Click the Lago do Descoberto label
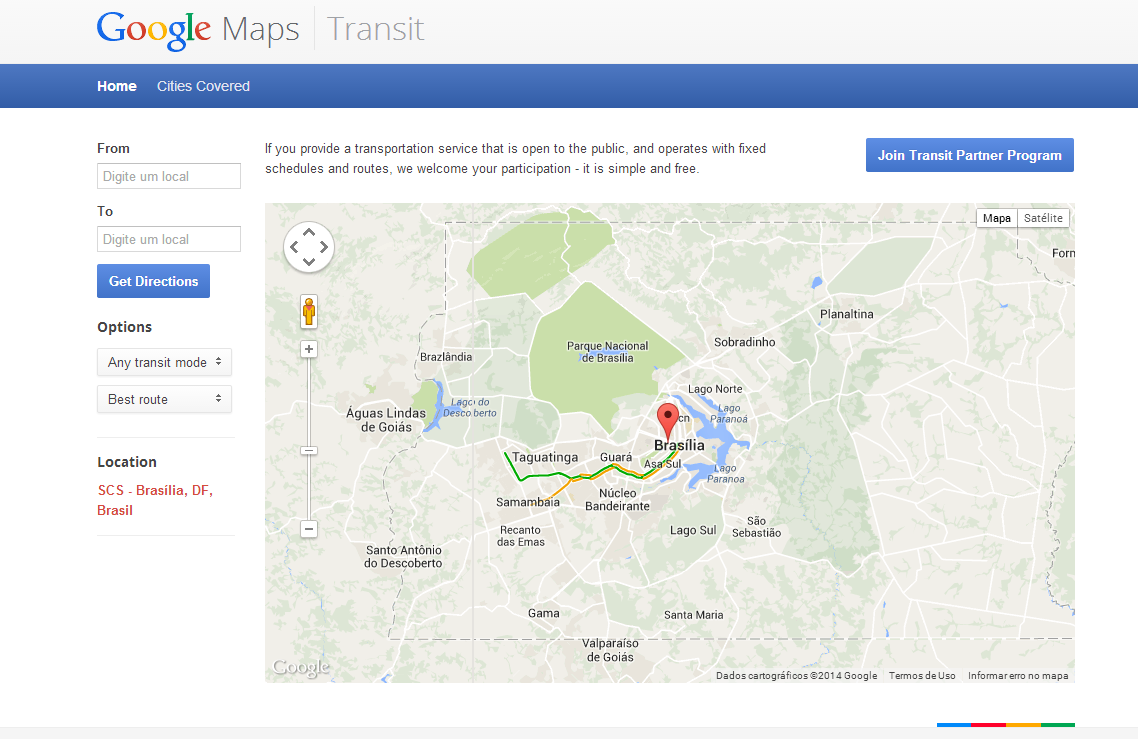The height and width of the screenshot is (739, 1138). [470, 407]
